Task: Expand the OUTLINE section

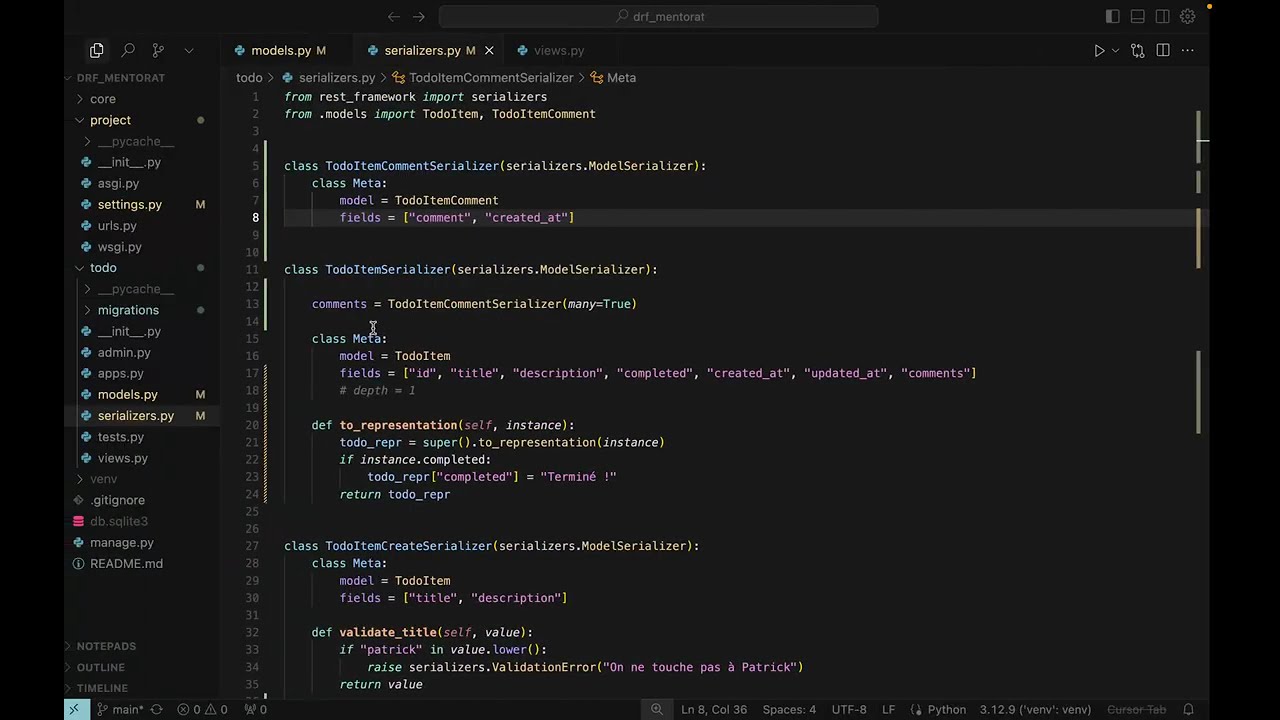Action: [101, 667]
